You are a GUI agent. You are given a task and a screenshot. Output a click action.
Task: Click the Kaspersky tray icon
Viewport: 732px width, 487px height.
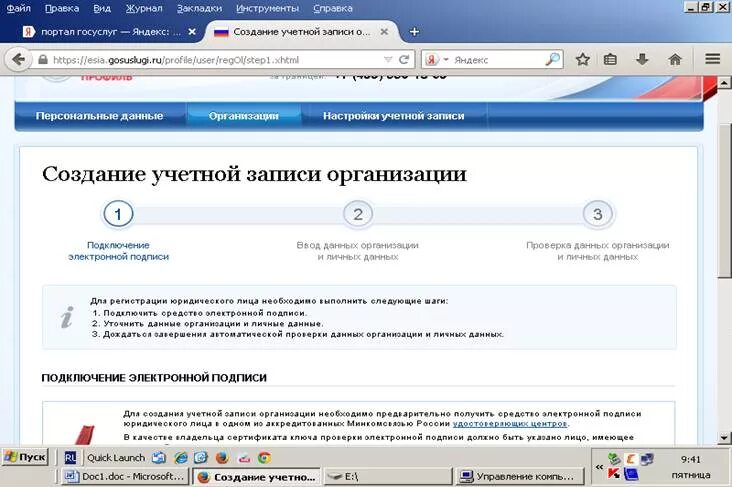click(614, 474)
